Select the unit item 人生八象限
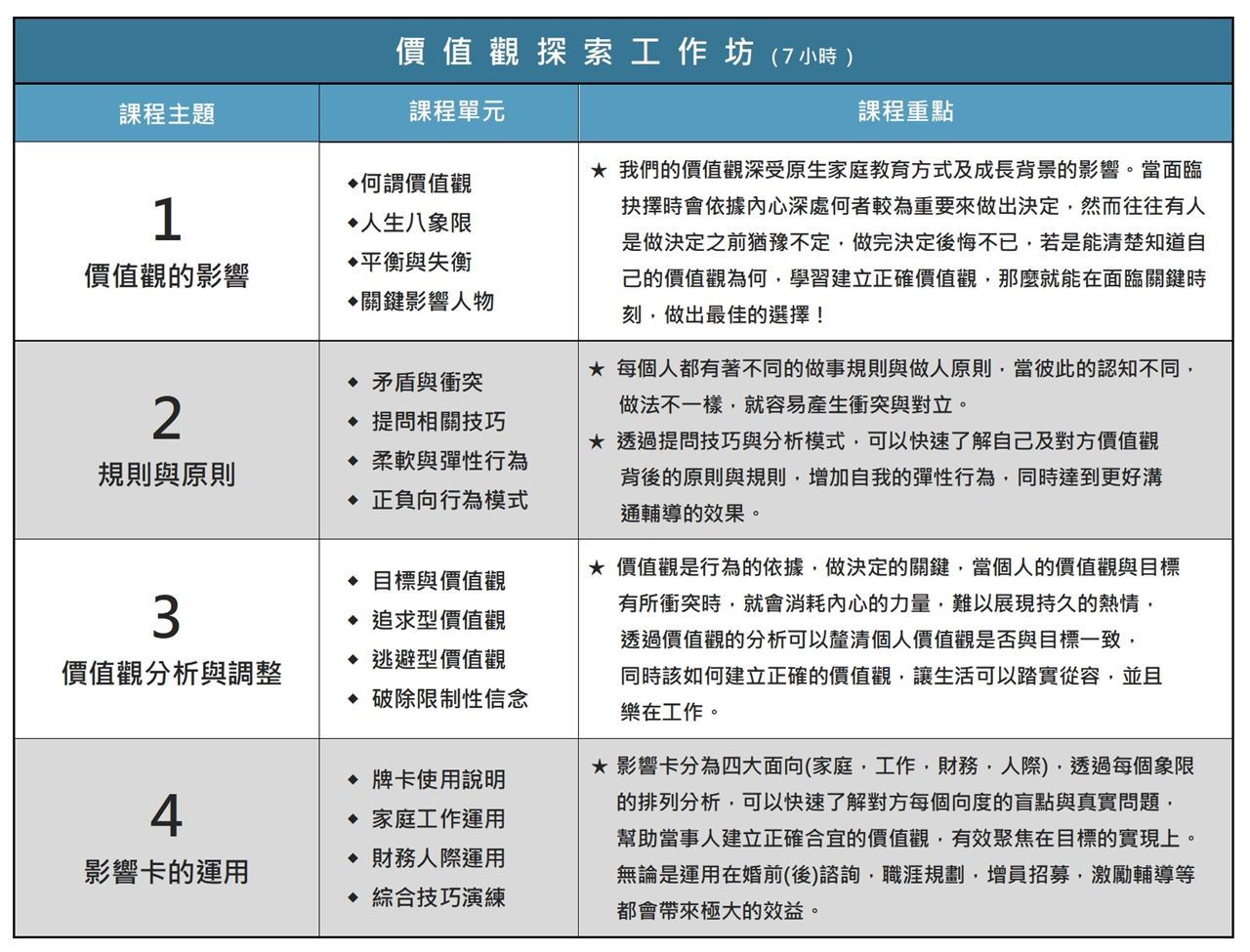The width and height of the screenshot is (1250, 952). tap(416, 224)
